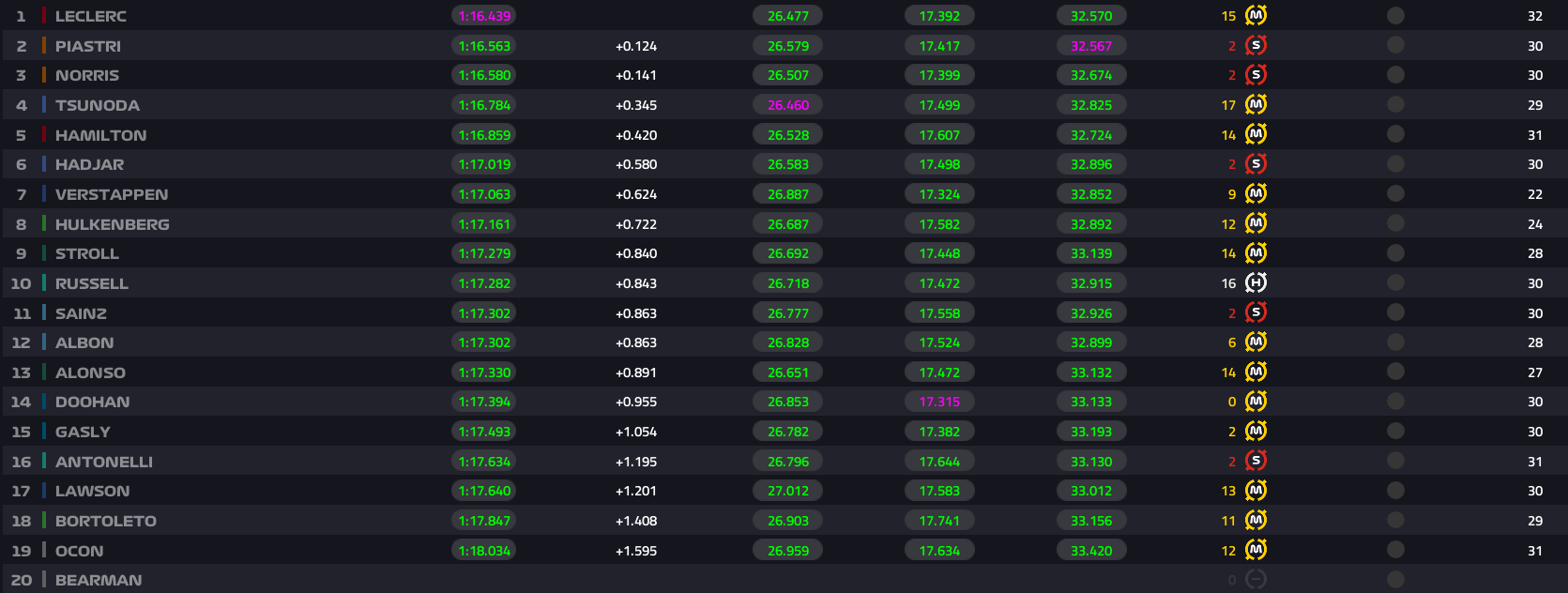Click the grey status dot in Norris's row
This screenshot has height=593, width=1568.
pos(1395,75)
